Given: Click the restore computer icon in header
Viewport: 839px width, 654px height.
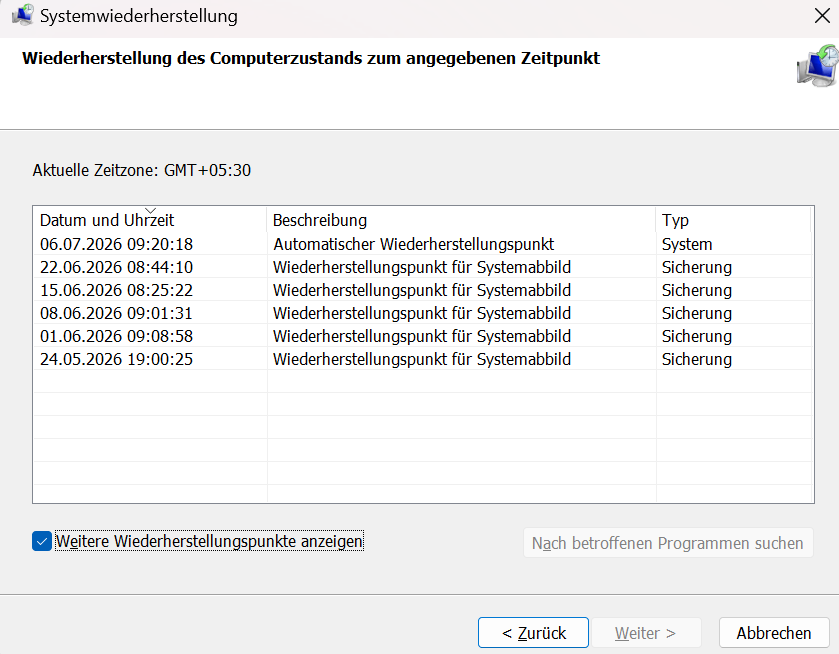Looking at the screenshot, I should tap(817, 66).
